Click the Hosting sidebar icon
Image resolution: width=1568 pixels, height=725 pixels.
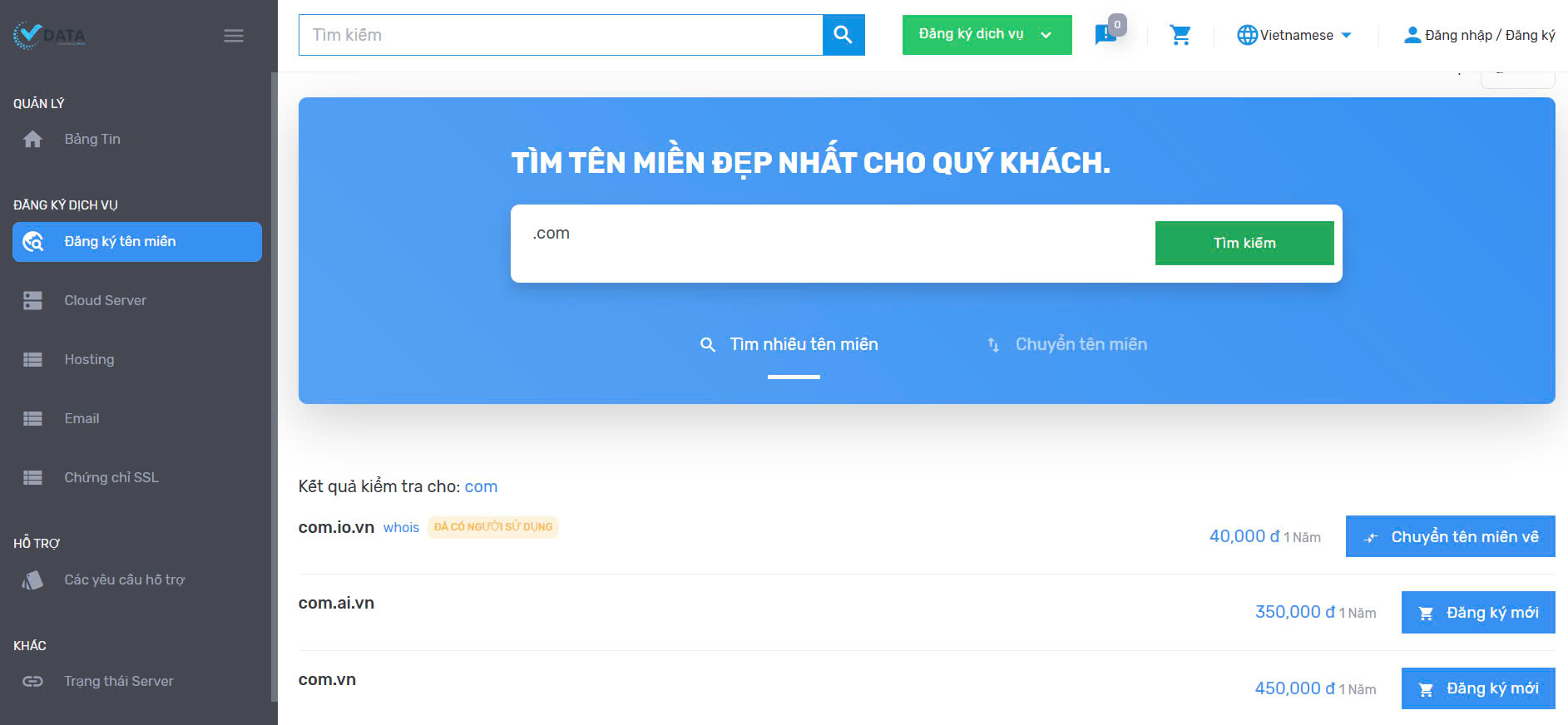point(32,359)
